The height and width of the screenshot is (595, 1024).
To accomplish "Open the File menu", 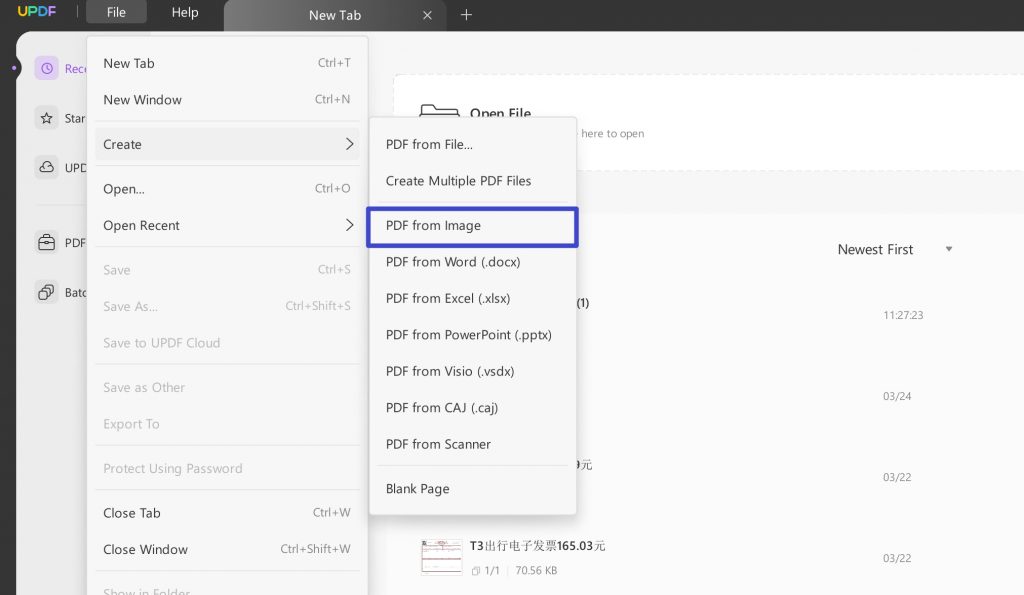I will (116, 12).
